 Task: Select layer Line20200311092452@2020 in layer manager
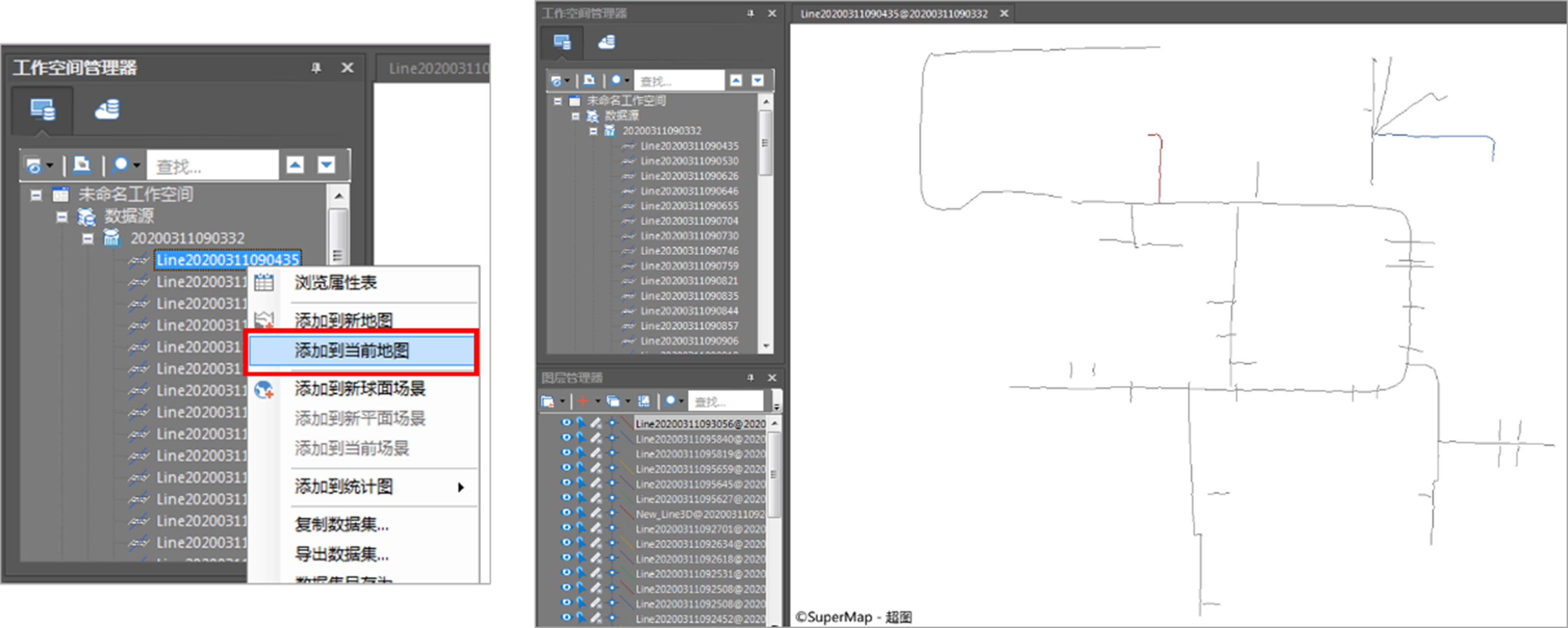tap(700, 618)
